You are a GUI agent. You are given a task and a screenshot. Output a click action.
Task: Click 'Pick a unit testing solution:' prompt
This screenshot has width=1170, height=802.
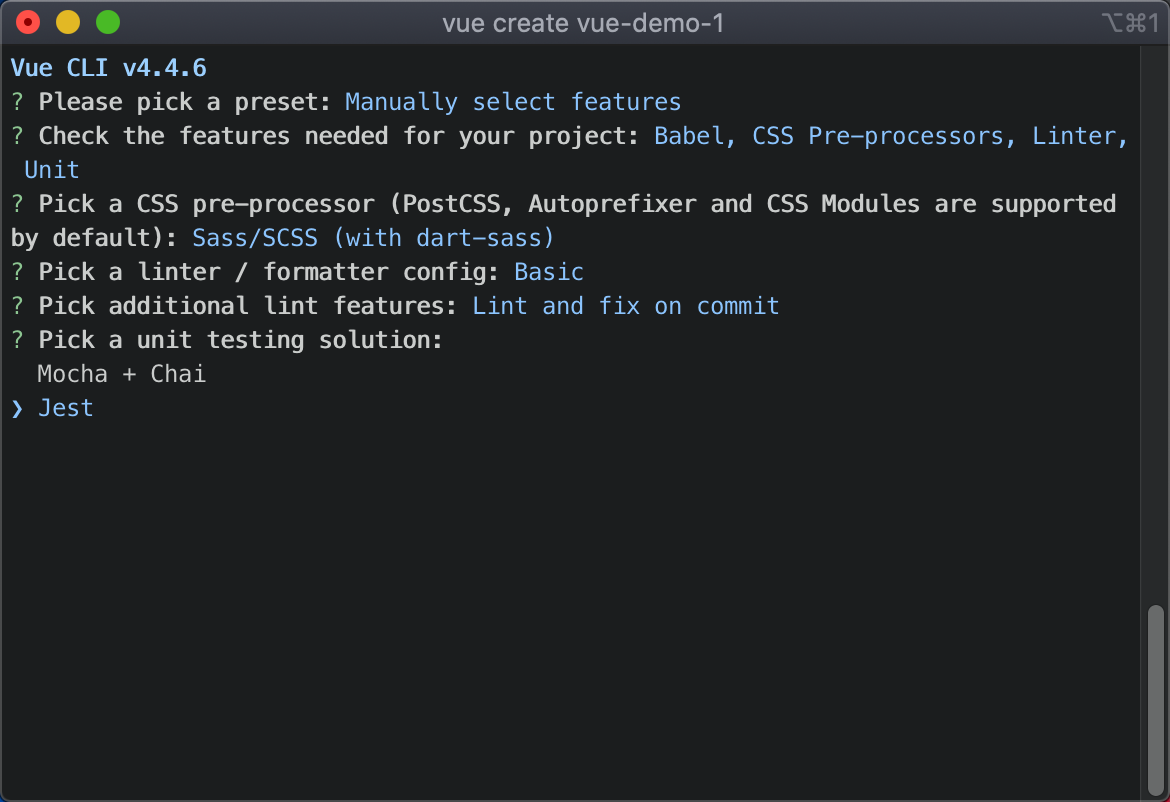point(240,340)
